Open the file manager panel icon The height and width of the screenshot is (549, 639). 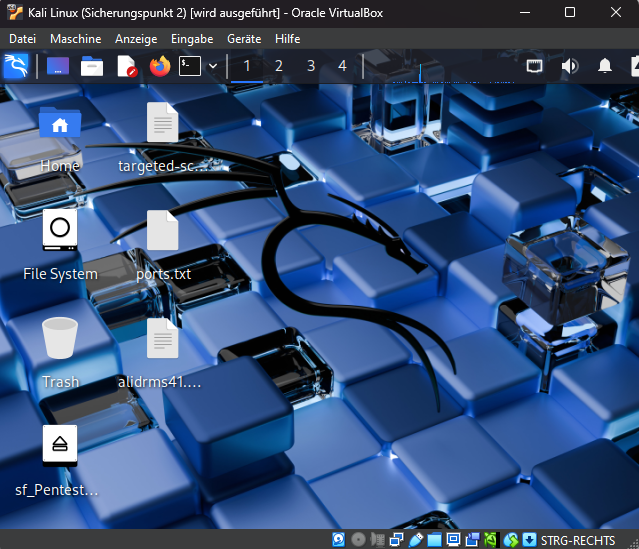point(92,67)
